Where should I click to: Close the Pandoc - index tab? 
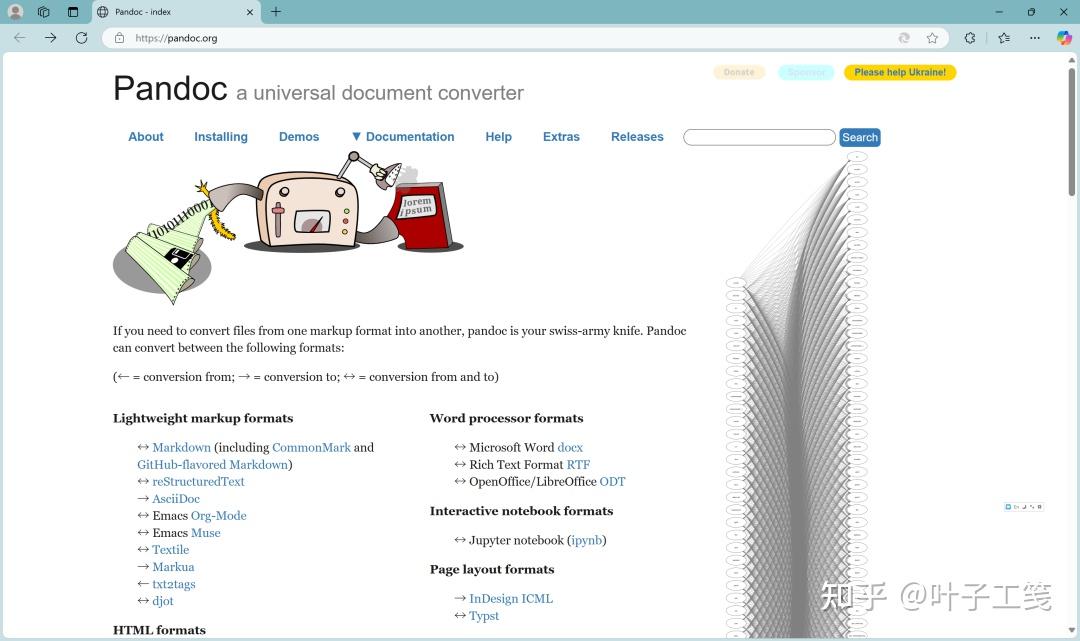(249, 12)
